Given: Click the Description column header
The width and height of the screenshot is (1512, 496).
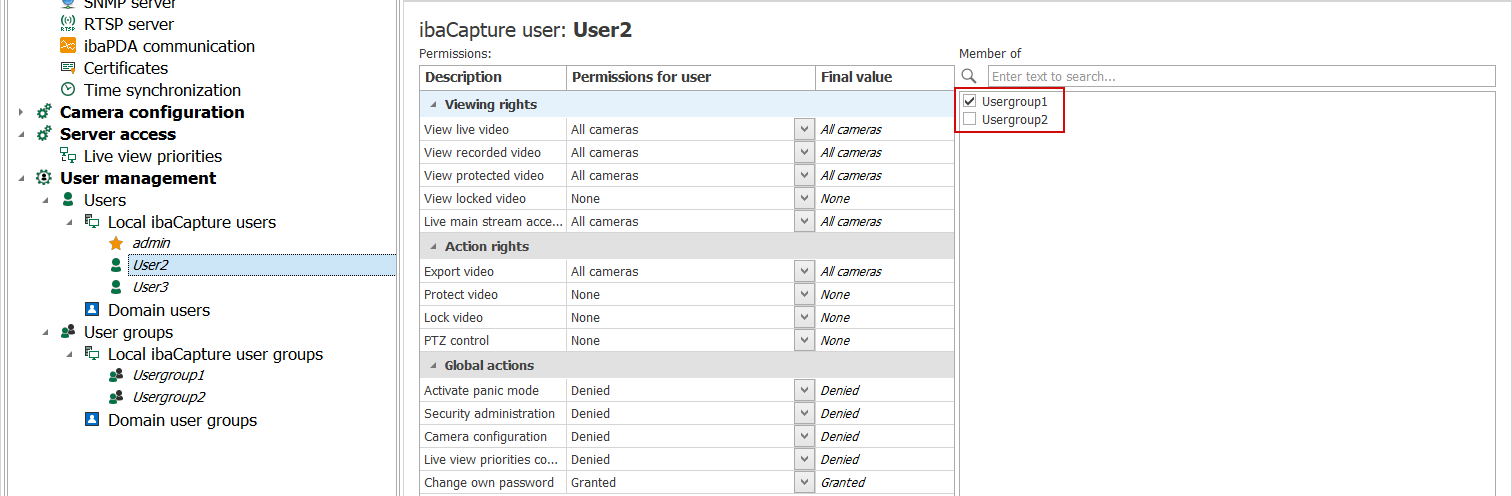Looking at the screenshot, I should pyautogui.click(x=493, y=77).
